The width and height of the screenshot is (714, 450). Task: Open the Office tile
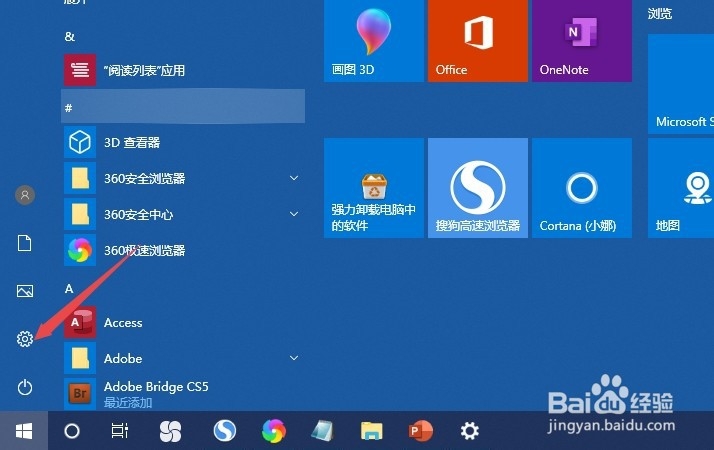point(478,40)
